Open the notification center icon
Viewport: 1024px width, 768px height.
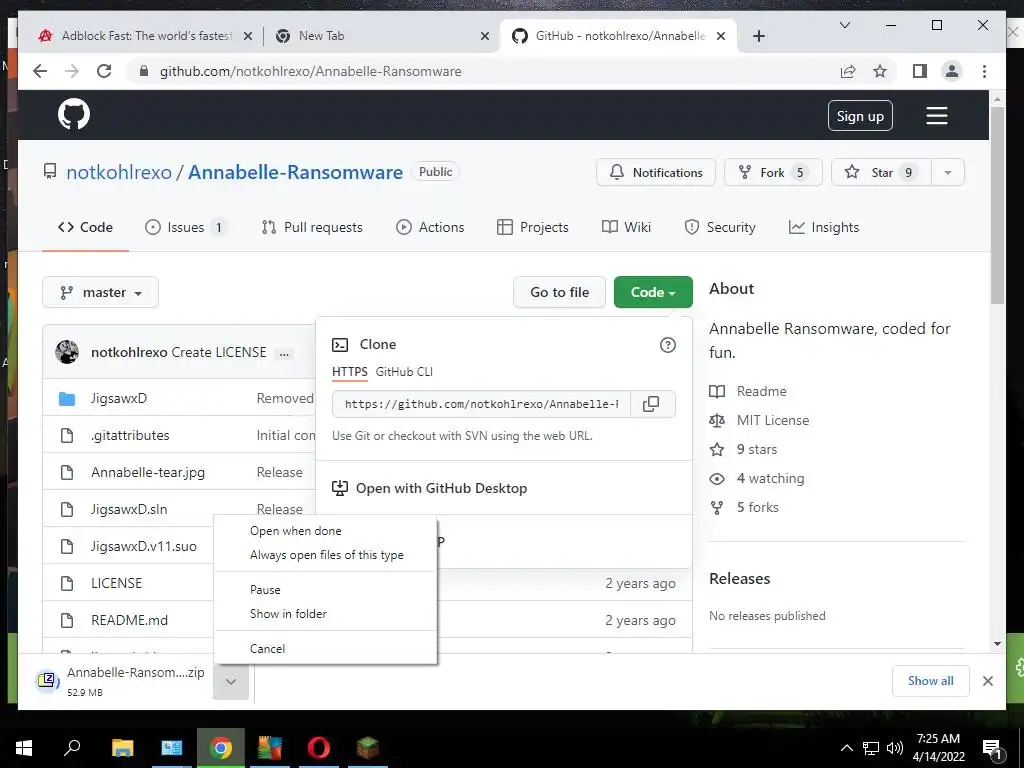[992, 748]
